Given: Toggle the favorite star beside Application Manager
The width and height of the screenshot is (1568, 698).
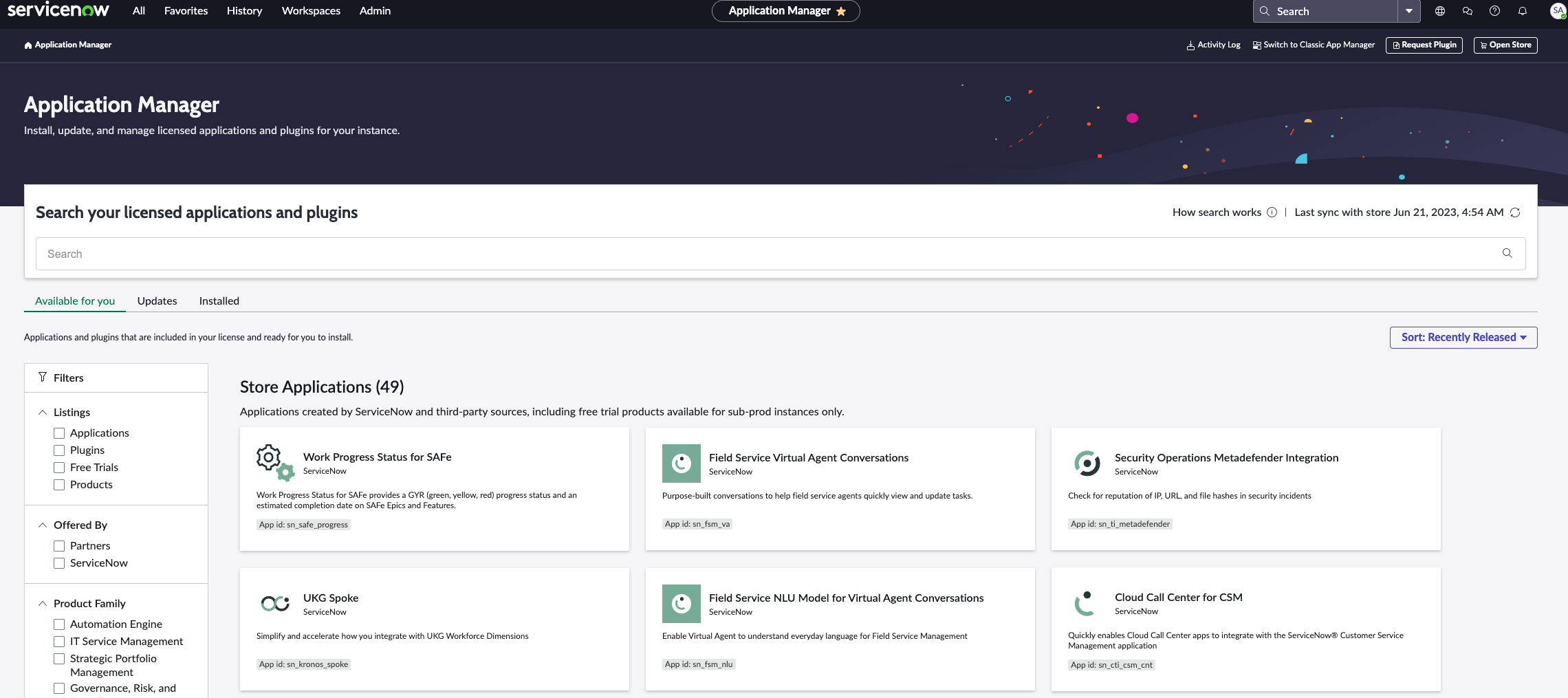Looking at the screenshot, I should tap(841, 11).
